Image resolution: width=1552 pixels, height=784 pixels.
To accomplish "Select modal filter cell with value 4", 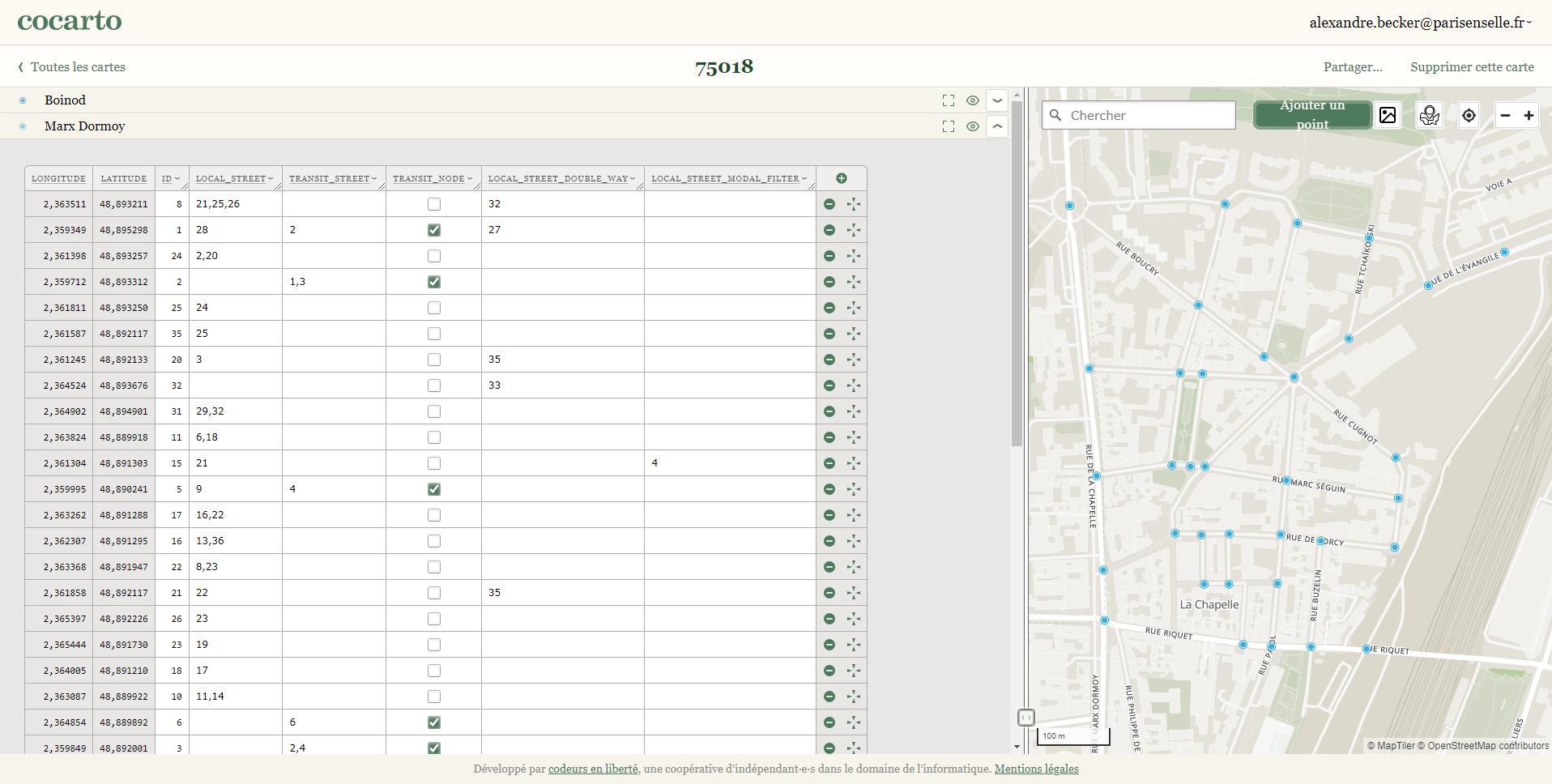I will tap(730, 463).
